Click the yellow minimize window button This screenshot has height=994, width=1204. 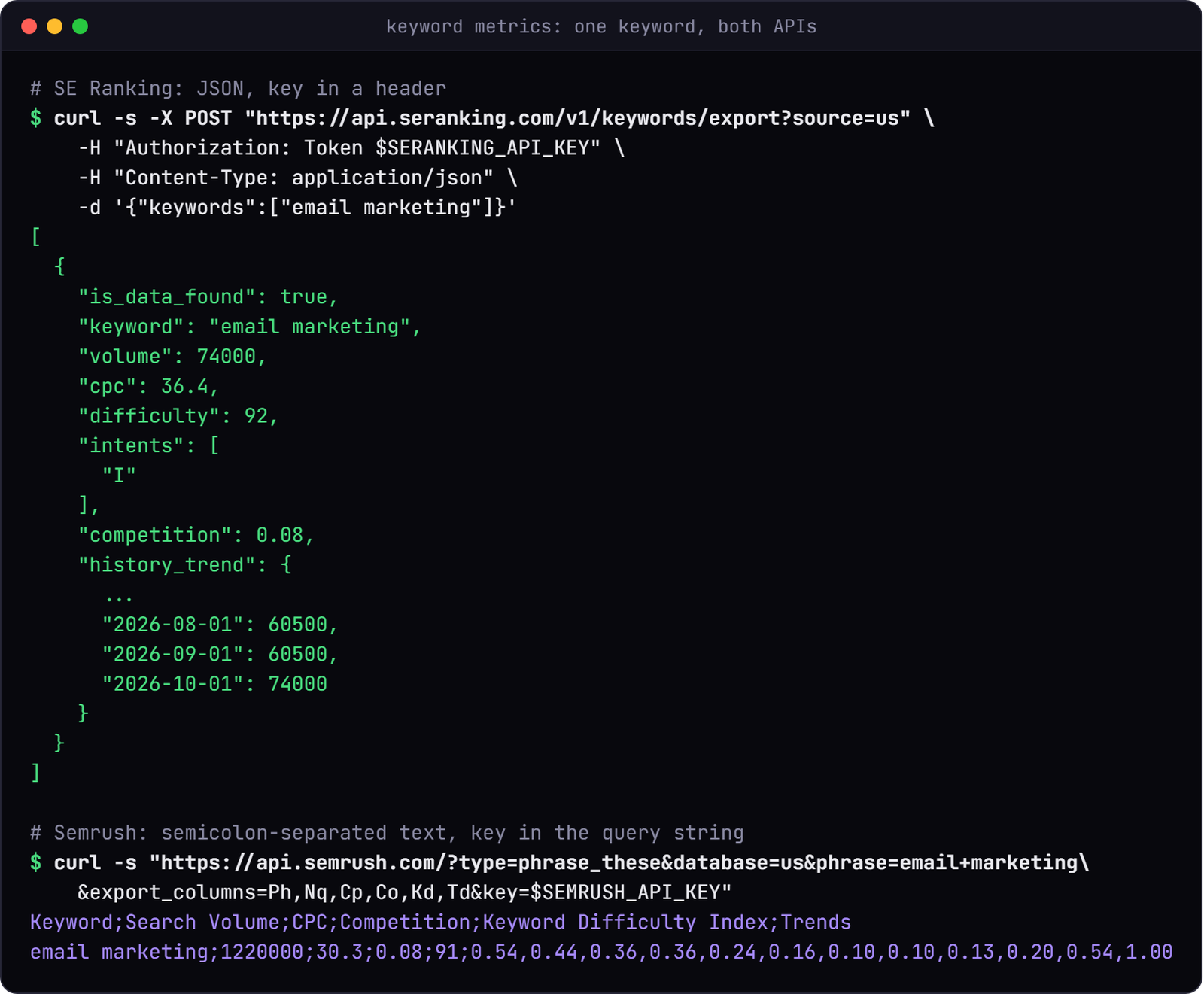point(55,26)
